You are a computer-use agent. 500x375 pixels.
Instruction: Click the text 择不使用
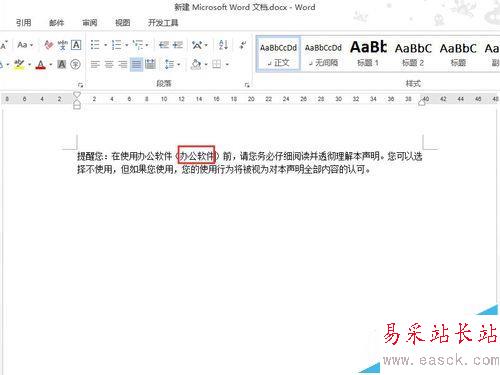tap(94, 169)
